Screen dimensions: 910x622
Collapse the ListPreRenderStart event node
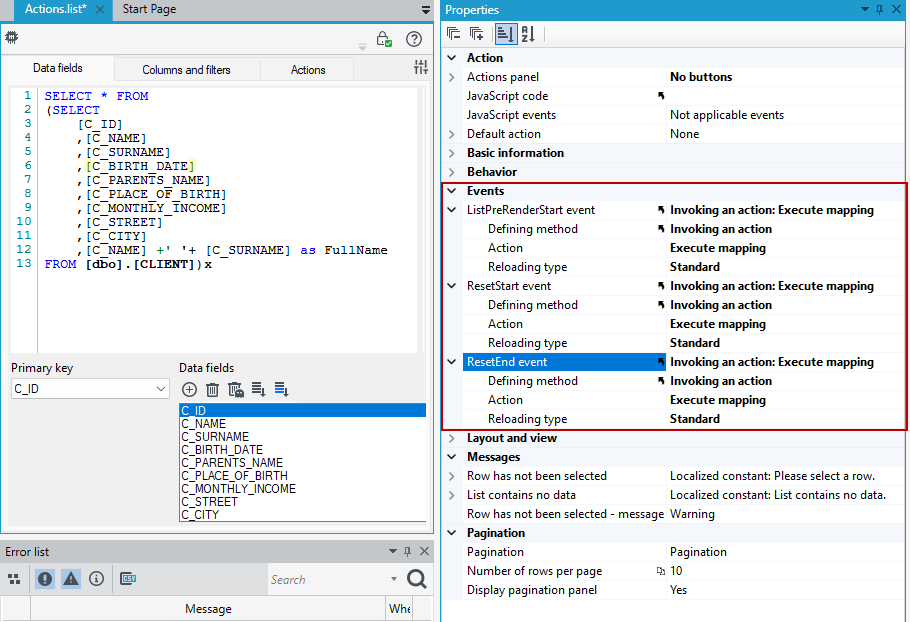click(x=452, y=210)
